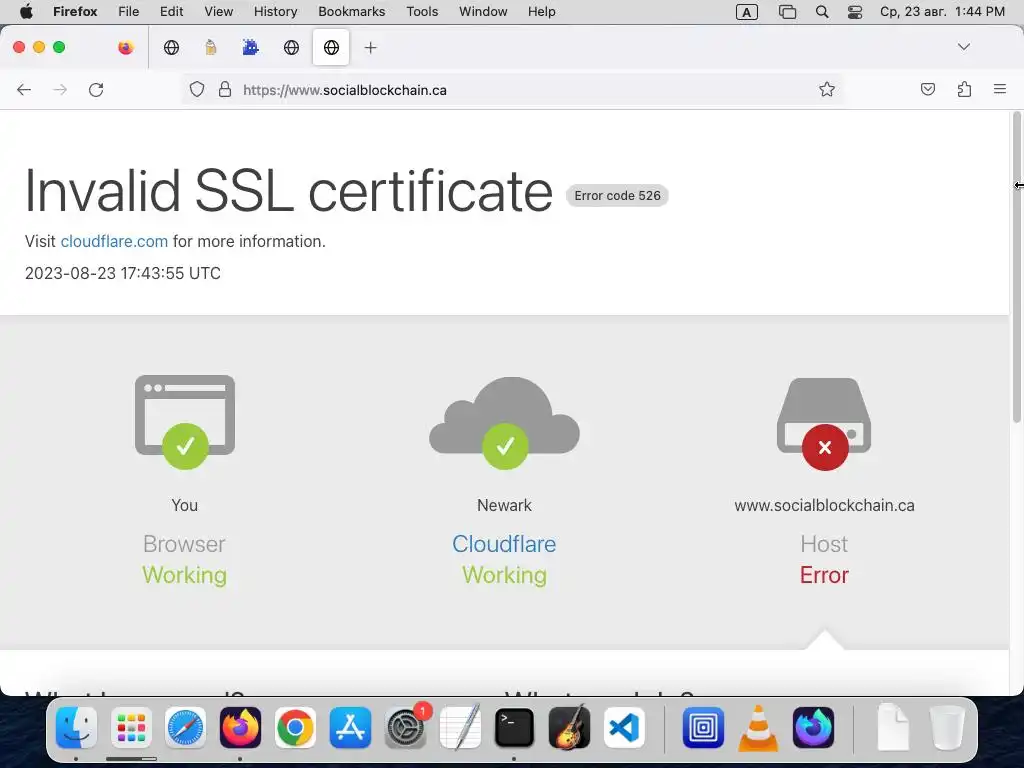This screenshot has width=1024, height=768.
Task: Open a new tab with plus button
Action: point(370,48)
